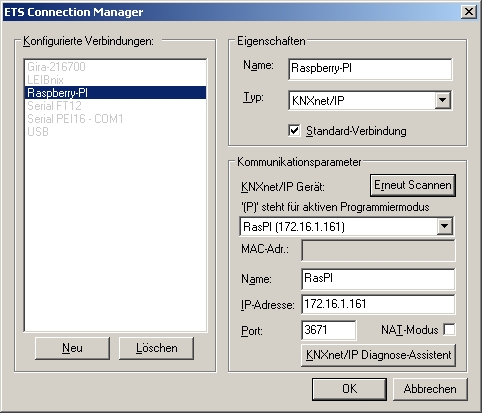Click the Löschen button
This screenshot has width=482, height=413.
point(156,348)
